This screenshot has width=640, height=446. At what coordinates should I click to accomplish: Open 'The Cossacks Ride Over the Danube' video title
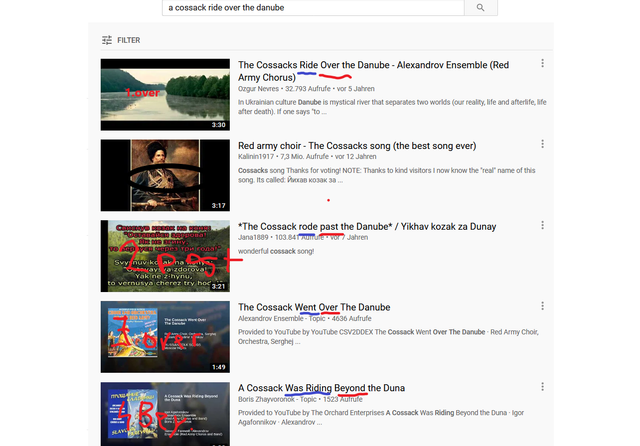tap(373, 71)
